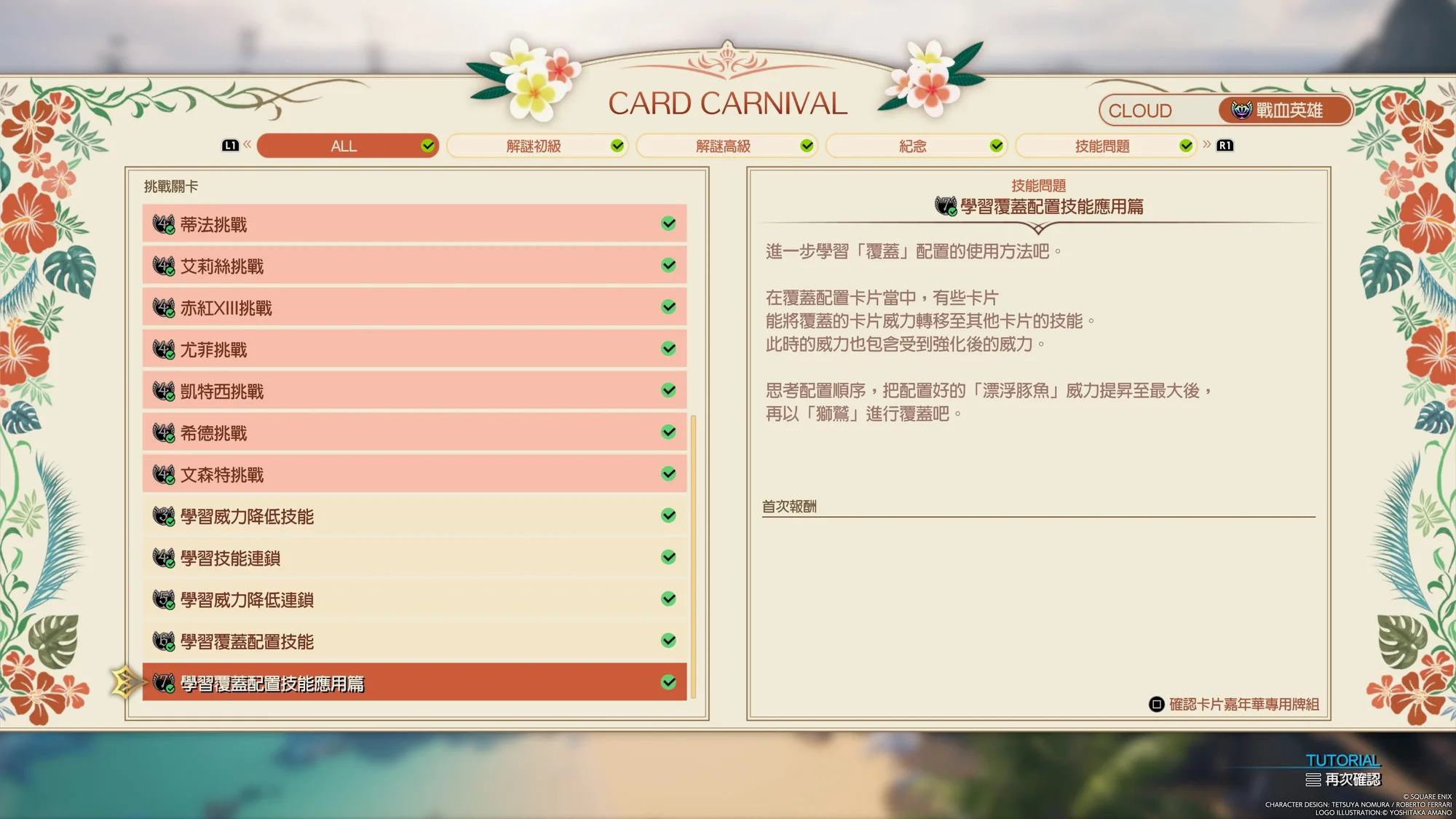Click the moogle icon beside 蒂法挑戰
This screenshot has width=1456, height=819.
pos(164,224)
